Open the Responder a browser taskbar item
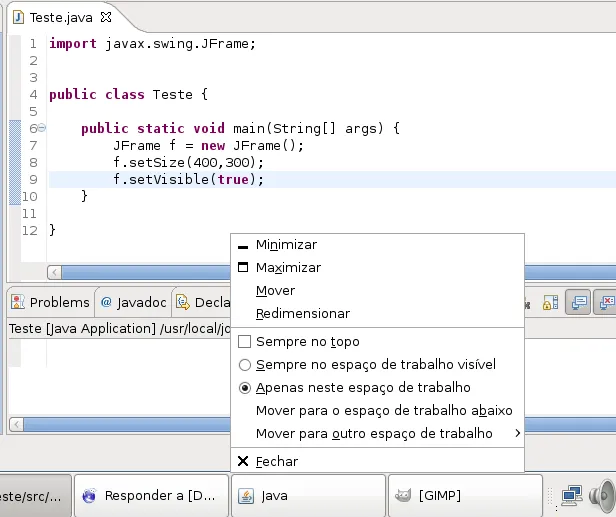Image resolution: width=616 pixels, height=517 pixels. [x=150, y=495]
